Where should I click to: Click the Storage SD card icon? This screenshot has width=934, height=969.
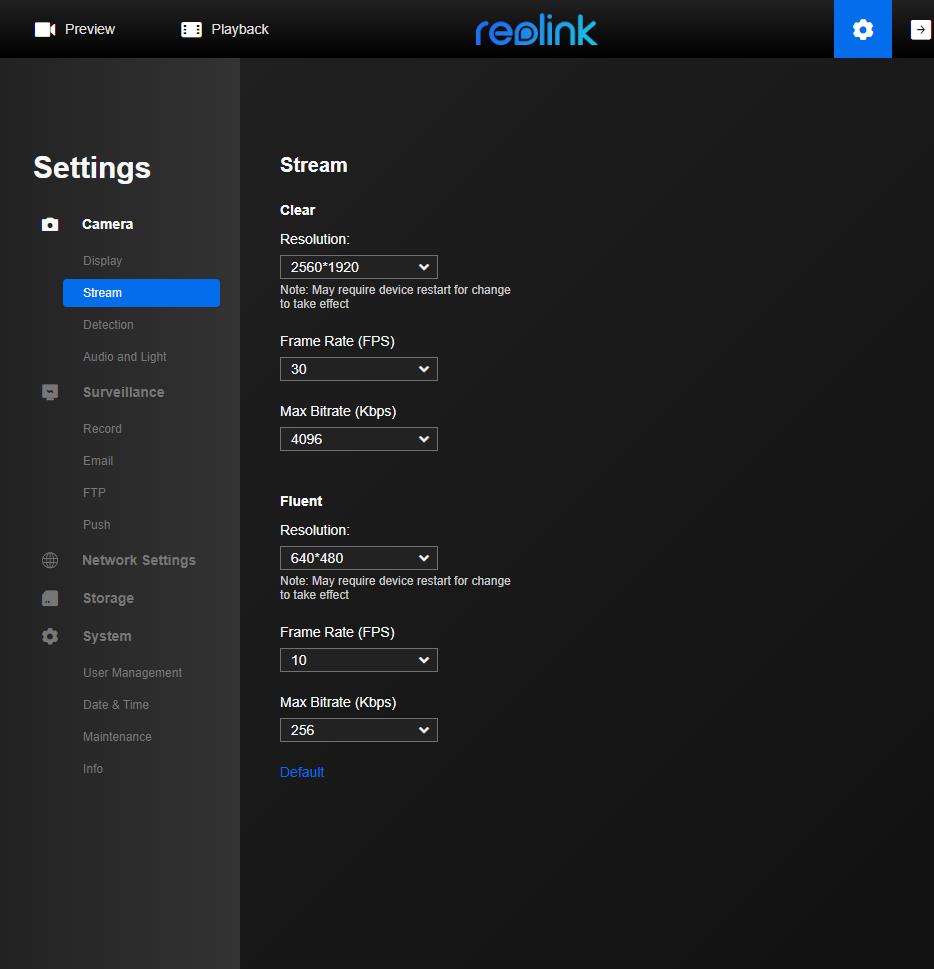[50, 598]
